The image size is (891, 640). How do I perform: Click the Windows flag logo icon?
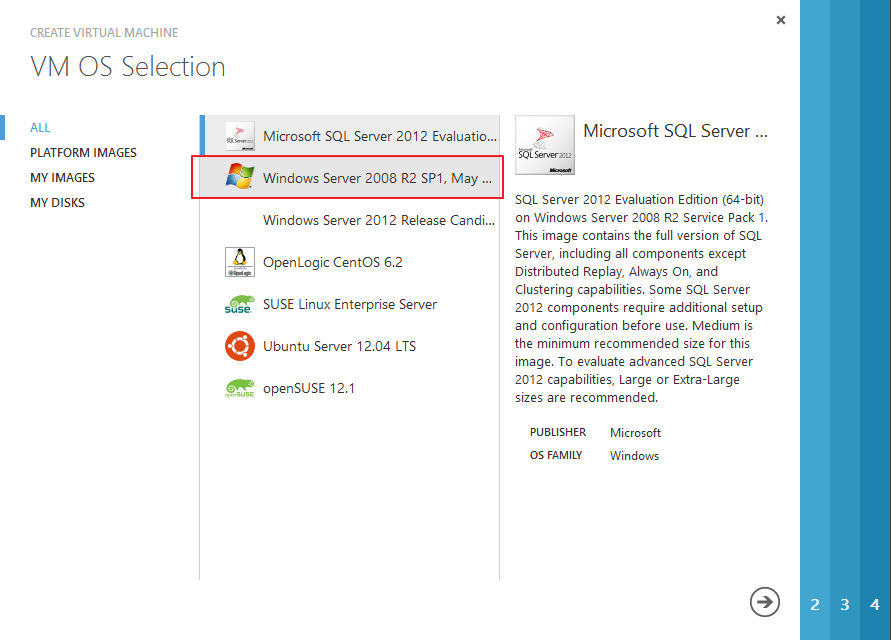(240, 178)
